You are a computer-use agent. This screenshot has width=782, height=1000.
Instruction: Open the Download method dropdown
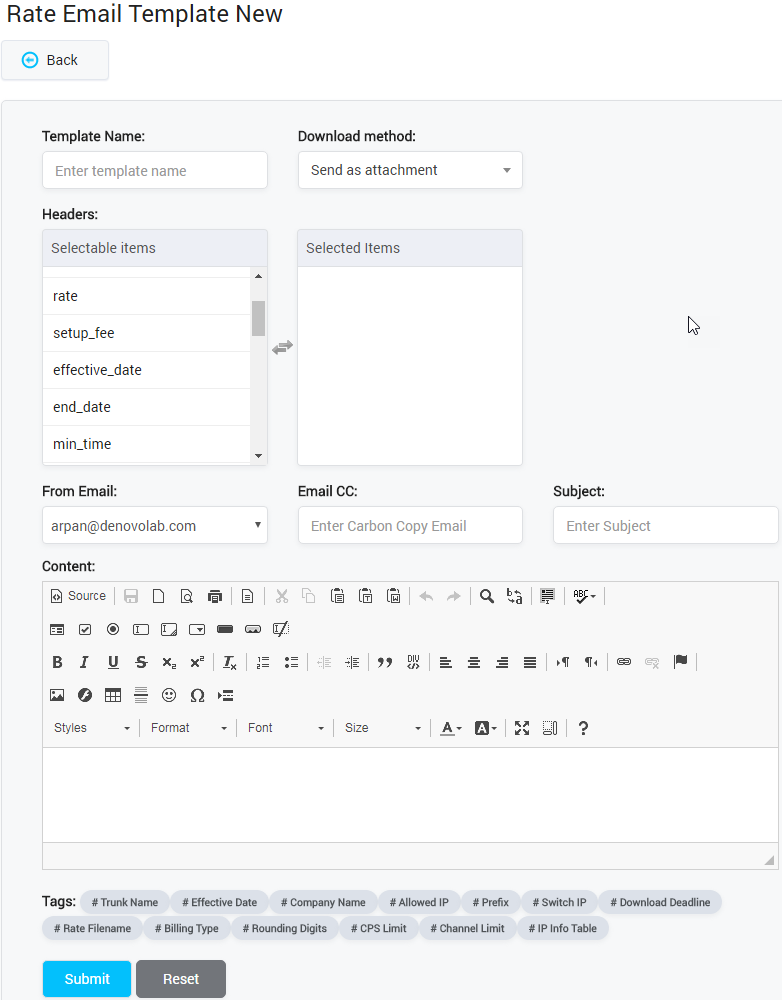tap(410, 170)
